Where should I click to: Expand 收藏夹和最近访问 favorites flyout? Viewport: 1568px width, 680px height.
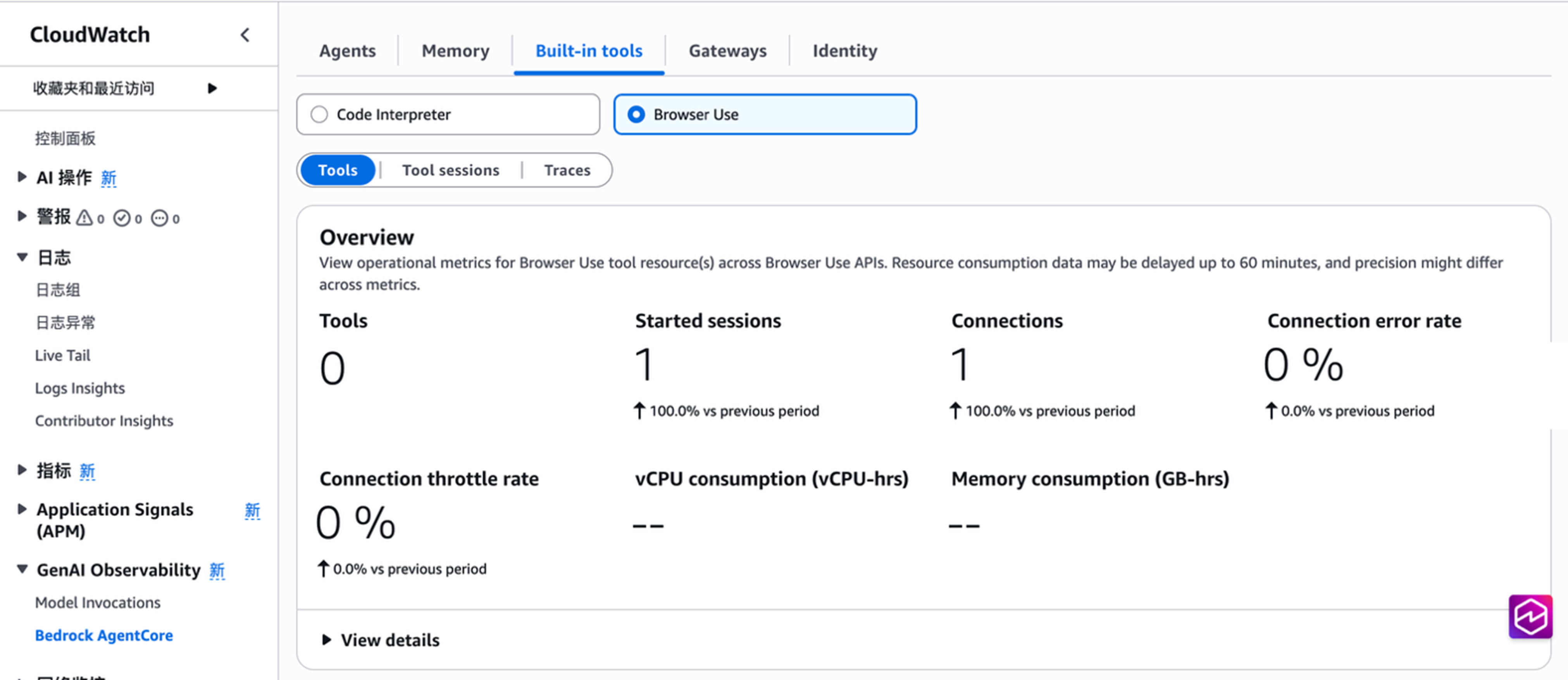tap(212, 88)
